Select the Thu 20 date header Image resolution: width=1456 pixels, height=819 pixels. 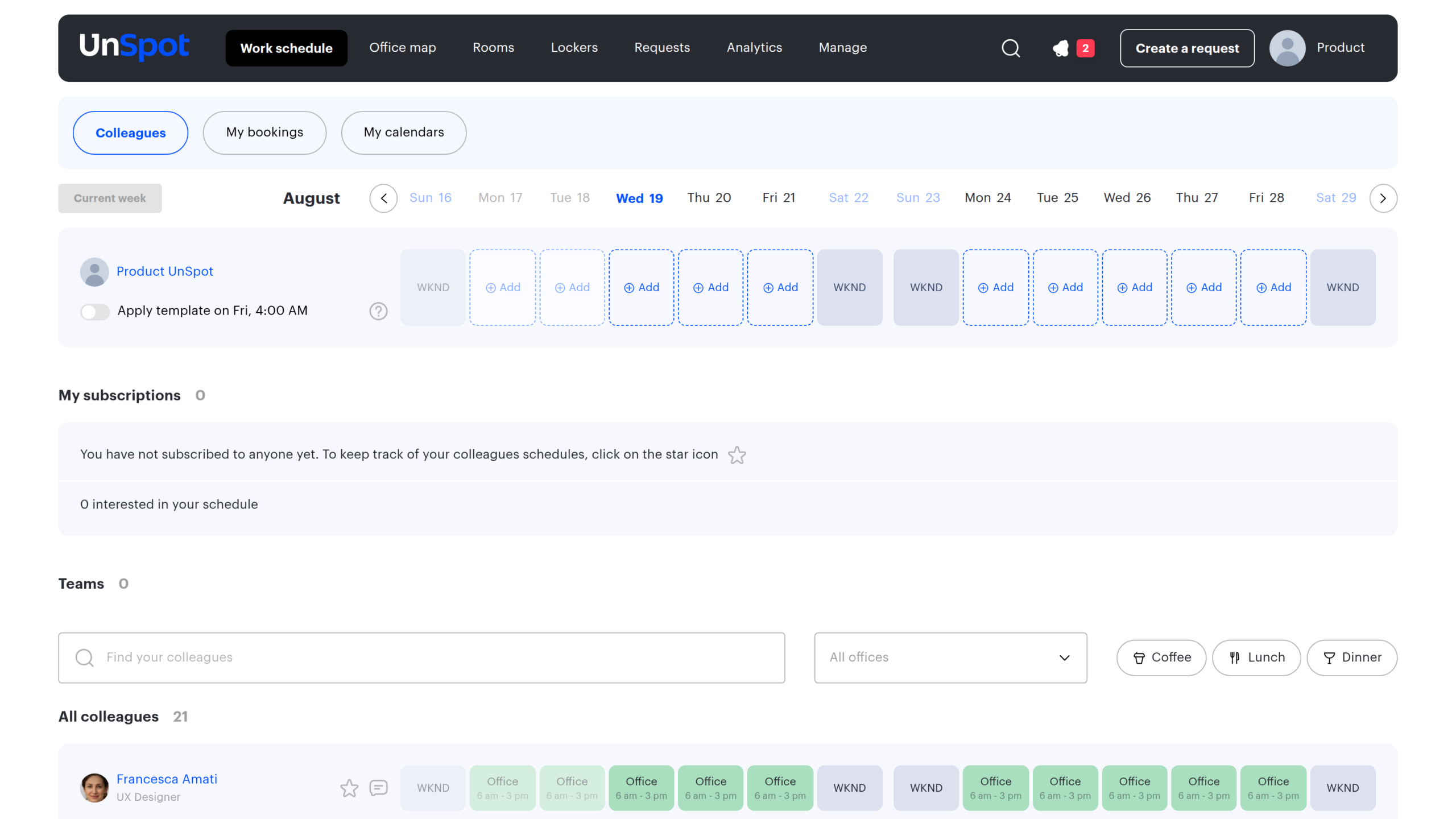[x=709, y=198]
